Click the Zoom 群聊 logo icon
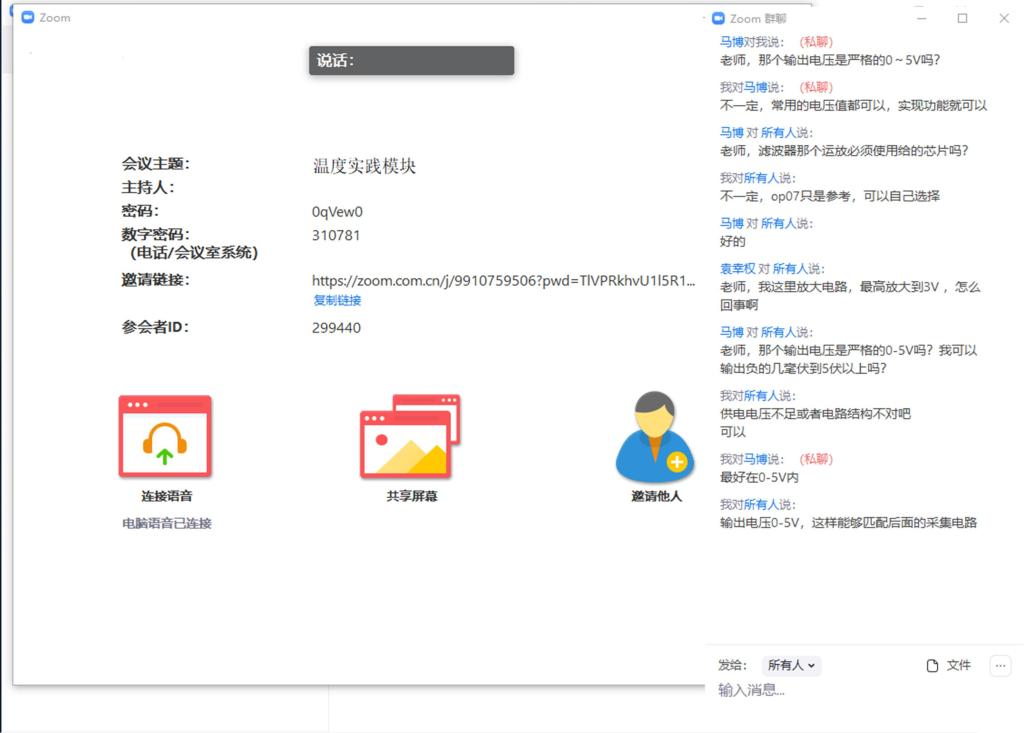Viewport: 1024px width, 733px height. (x=717, y=18)
